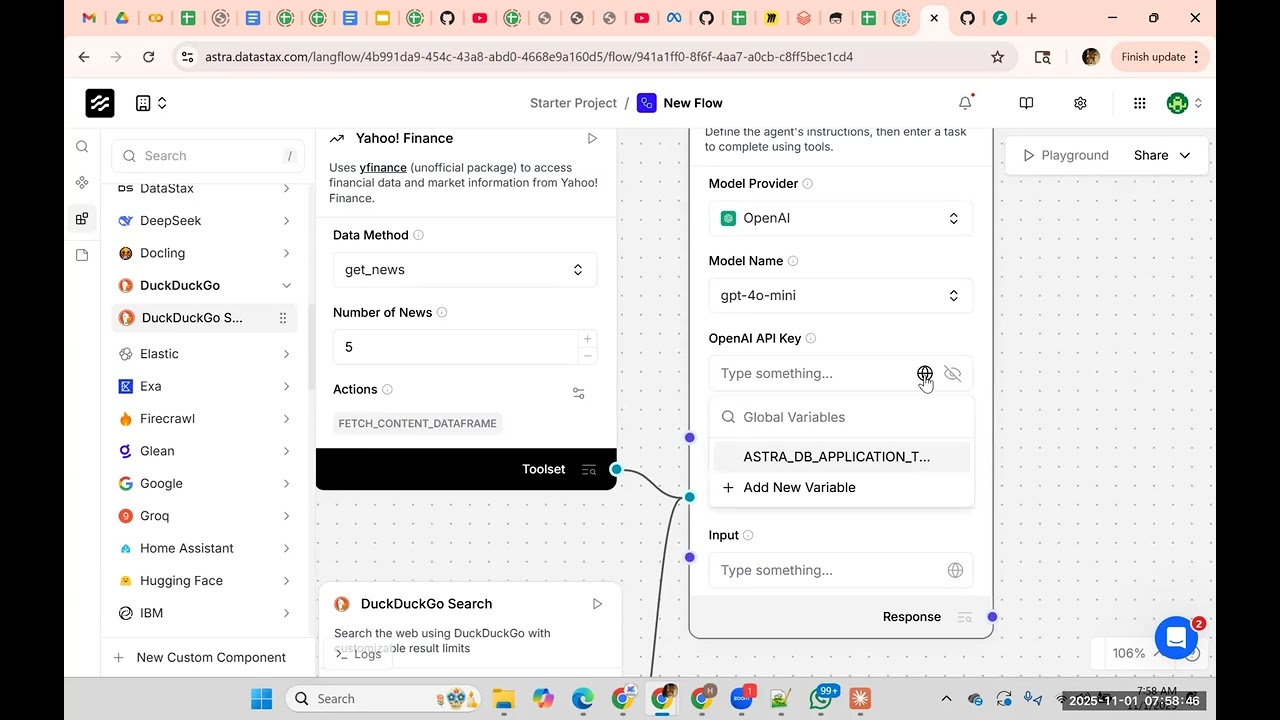Open Starter Project breadcrumb

573,103
